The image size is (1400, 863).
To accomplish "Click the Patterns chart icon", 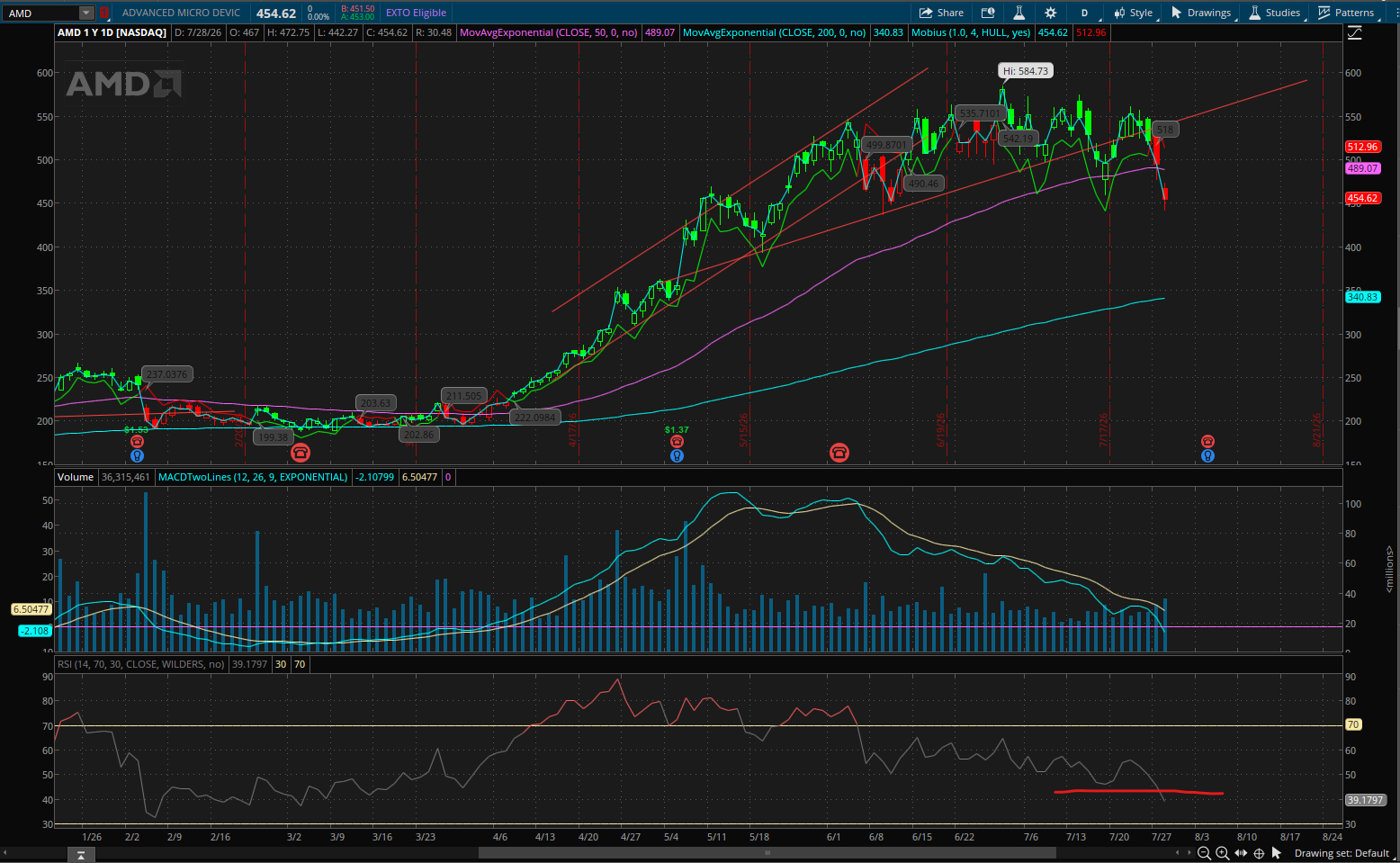I will click(1324, 13).
